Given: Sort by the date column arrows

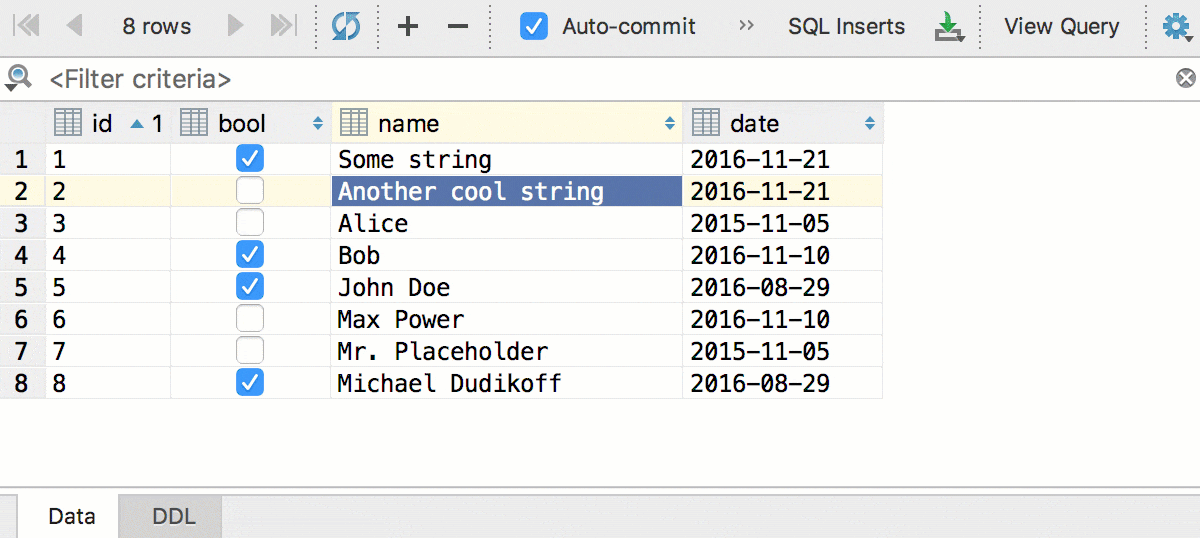Looking at the screenshot, I should coord(870,124).
